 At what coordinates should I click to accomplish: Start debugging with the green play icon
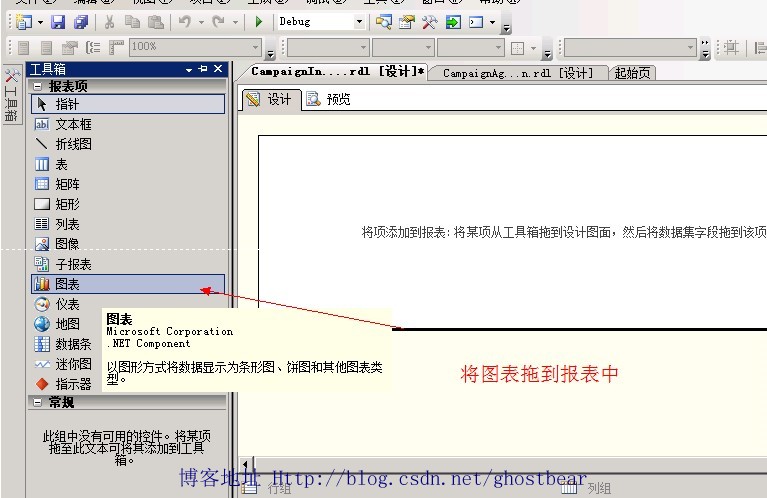(x=259, y=22)
